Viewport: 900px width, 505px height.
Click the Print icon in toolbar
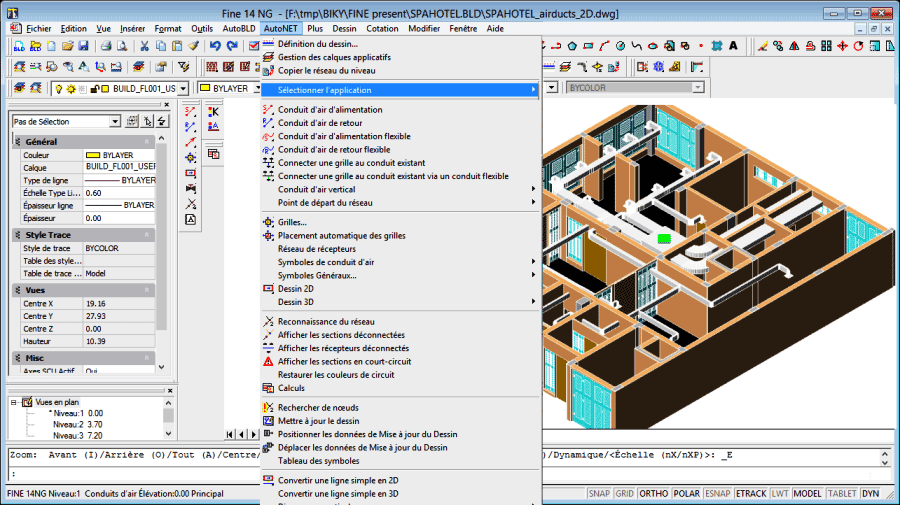106,46
